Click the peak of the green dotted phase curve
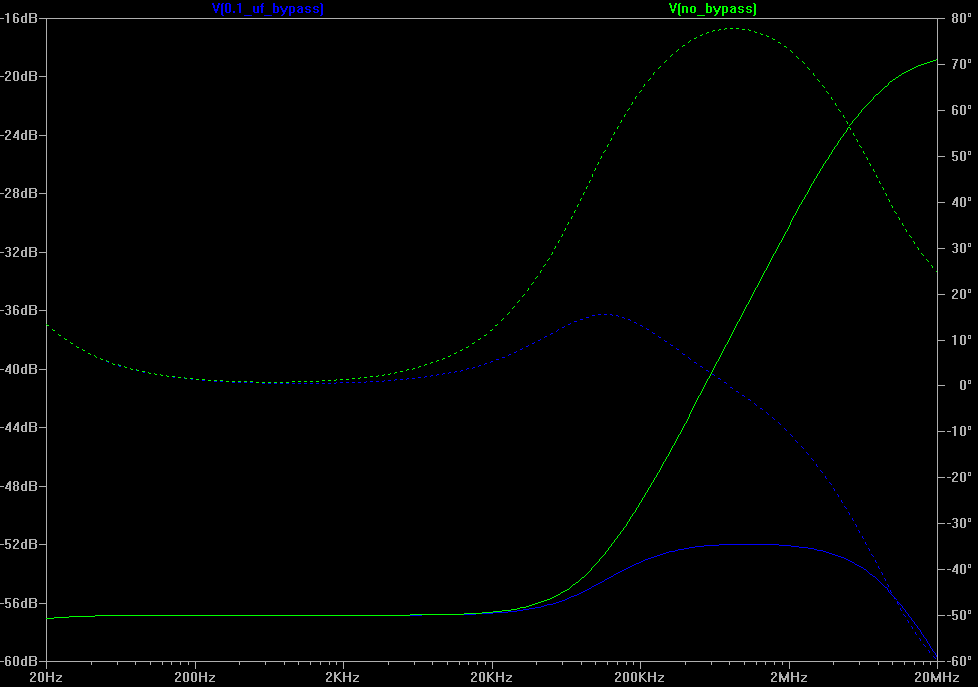This screenshot has height=687, width=978. tap(732, 29)
